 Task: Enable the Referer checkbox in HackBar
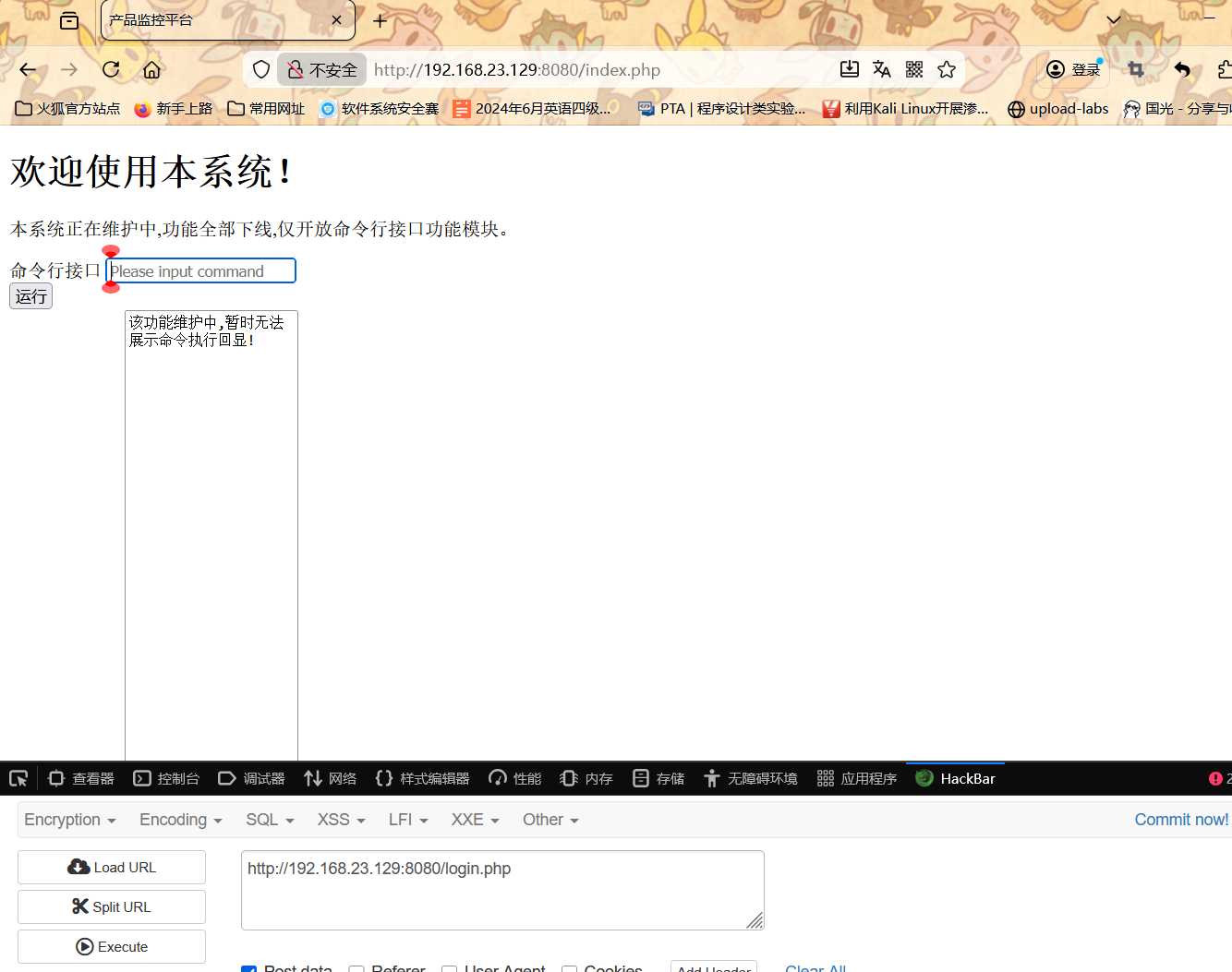pyautogui.click(x=356, y=968)
